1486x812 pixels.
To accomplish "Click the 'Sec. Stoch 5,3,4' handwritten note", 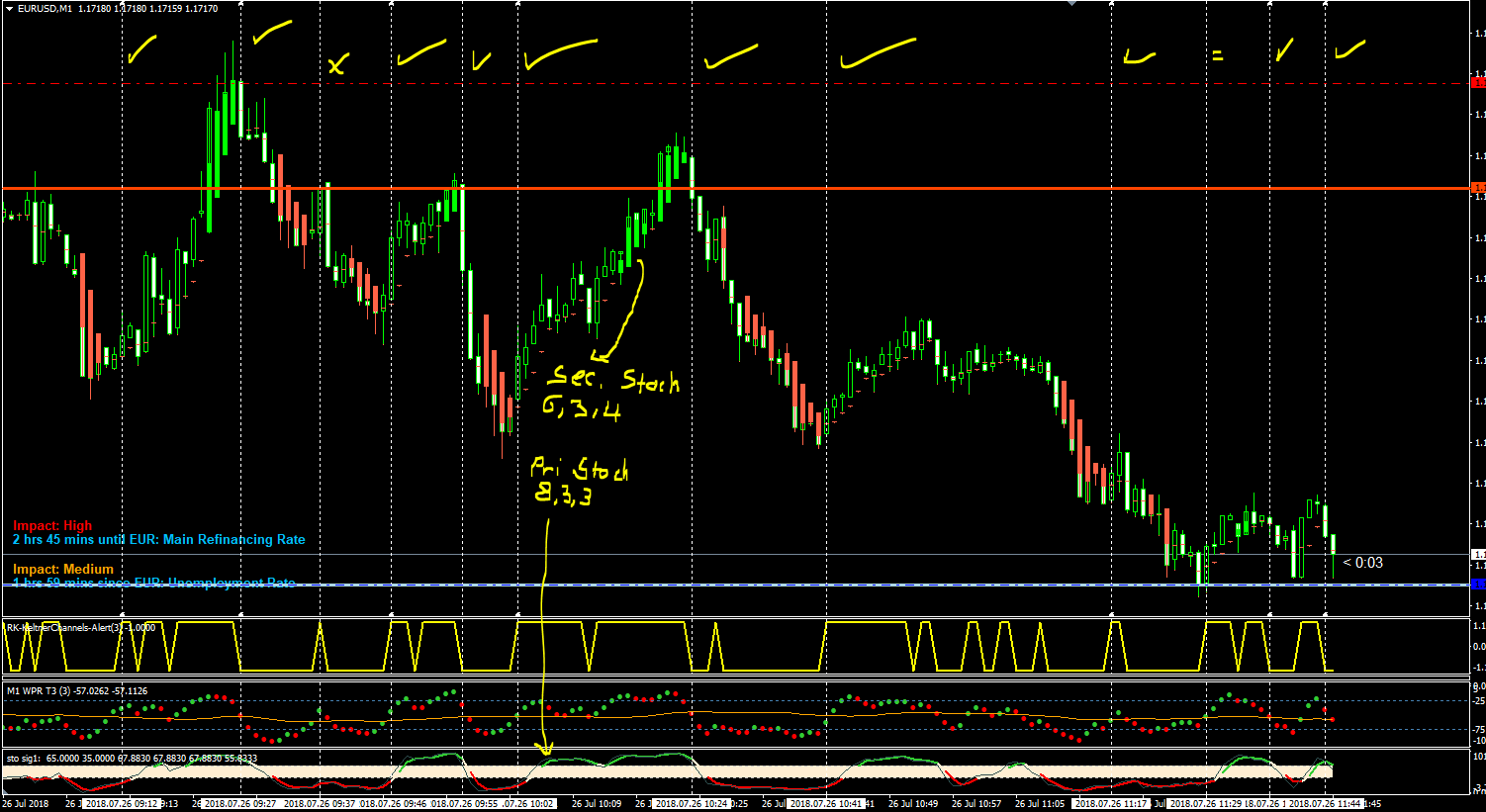I will 609,393.
